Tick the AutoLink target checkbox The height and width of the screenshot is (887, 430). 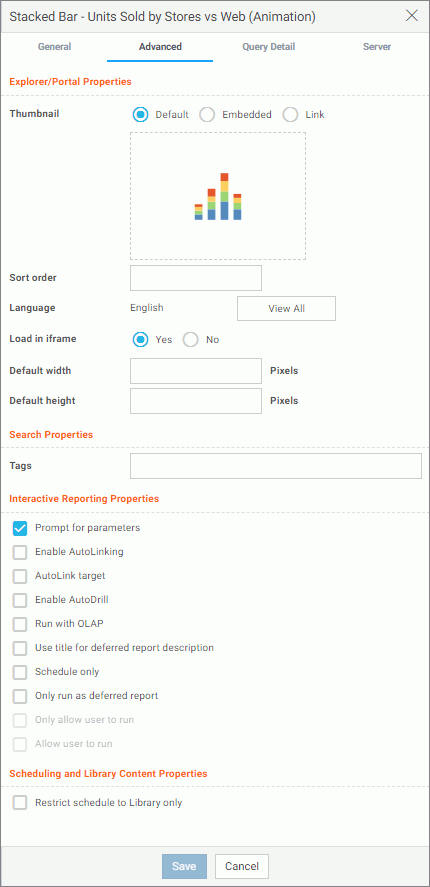click(20, 576)
